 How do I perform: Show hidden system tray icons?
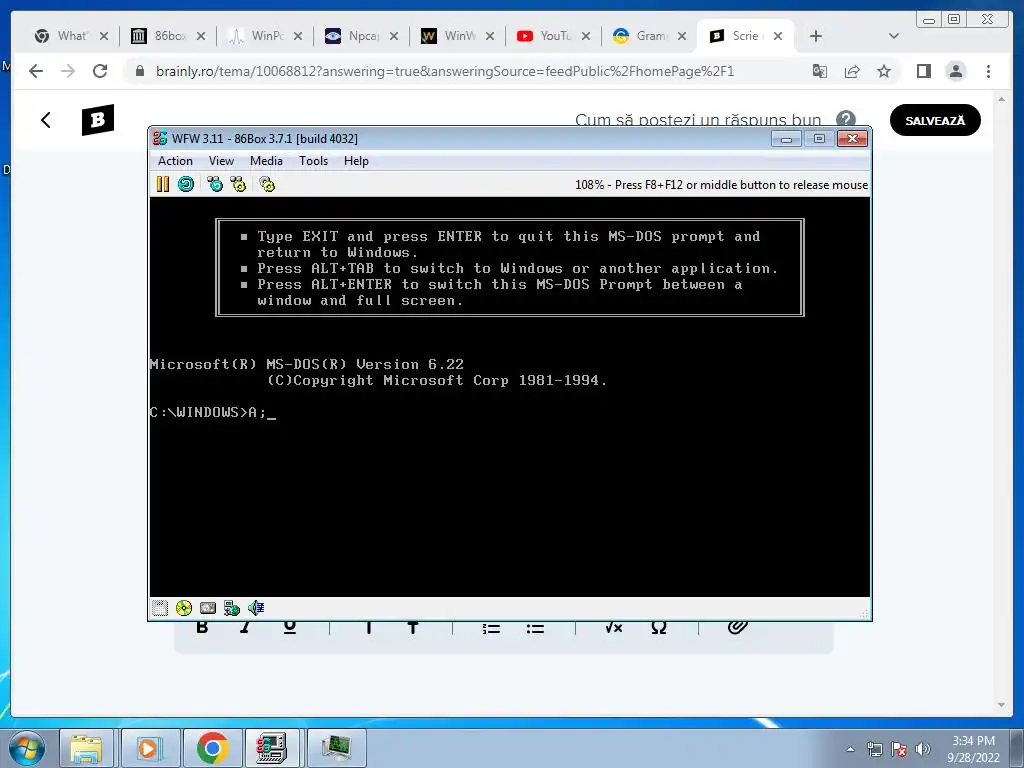coord(850,749)
